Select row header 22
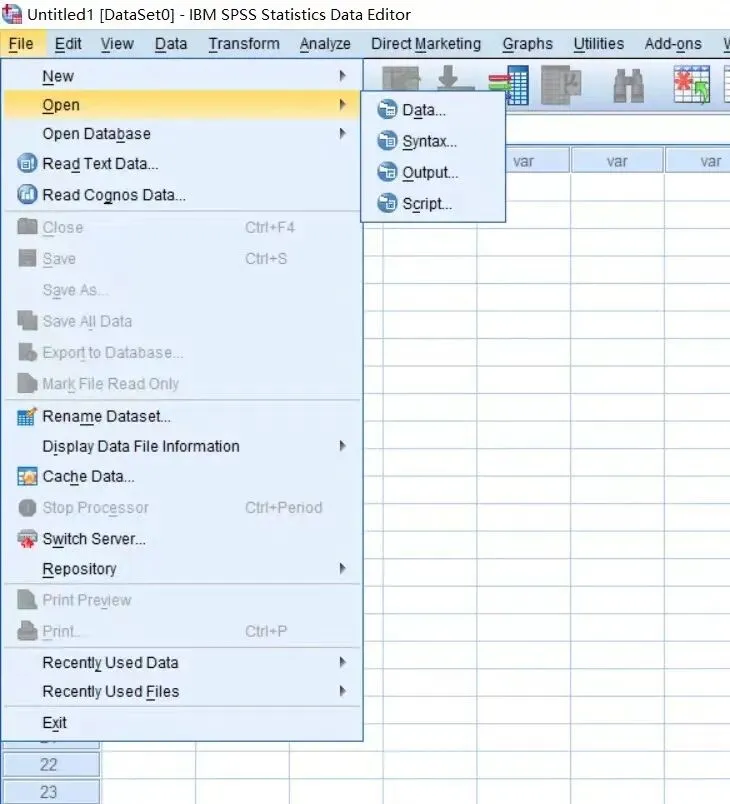Image resolution: width=730 pixels, height=804 pixels. [x=51, y=765]
